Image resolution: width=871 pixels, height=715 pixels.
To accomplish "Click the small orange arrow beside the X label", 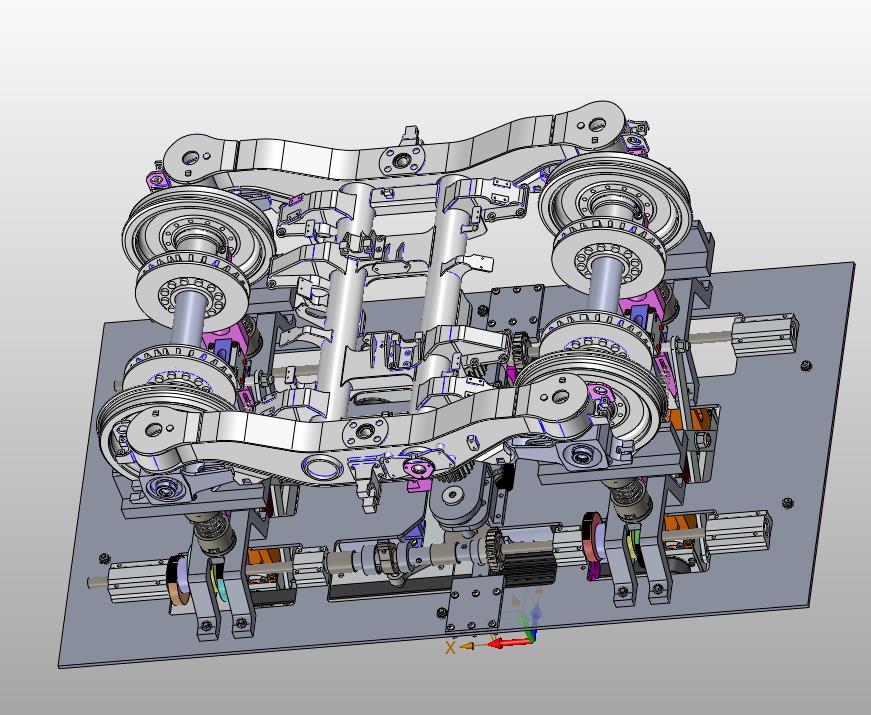I will [x=467, y=646].
